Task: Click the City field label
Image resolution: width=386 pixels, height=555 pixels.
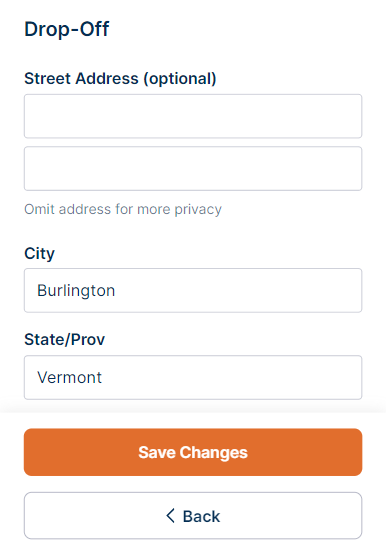Action: point(39,253)
